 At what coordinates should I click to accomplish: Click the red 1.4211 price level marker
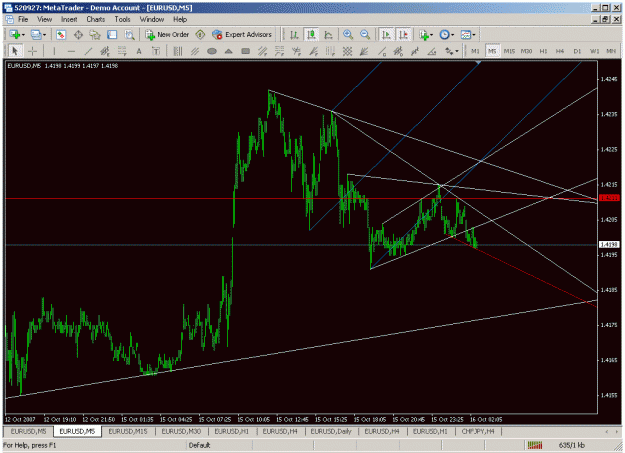point(609,198)
